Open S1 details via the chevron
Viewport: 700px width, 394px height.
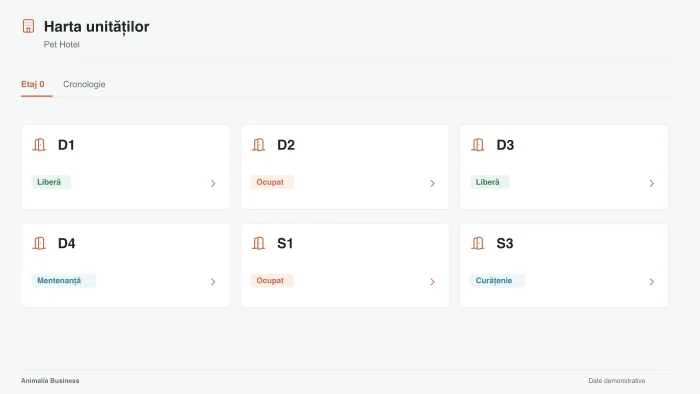coord(432,282)
